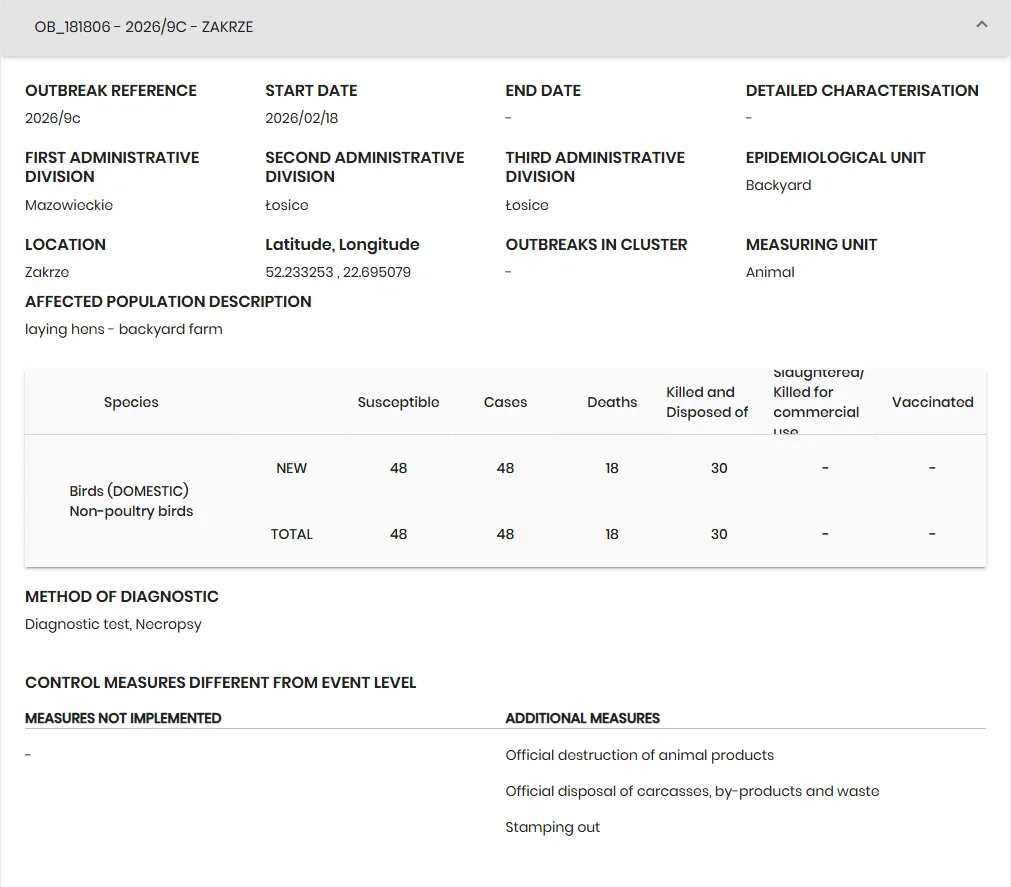Click the NEW row label
Viewport: 1011px width, 887px height.
coord(291,469)
